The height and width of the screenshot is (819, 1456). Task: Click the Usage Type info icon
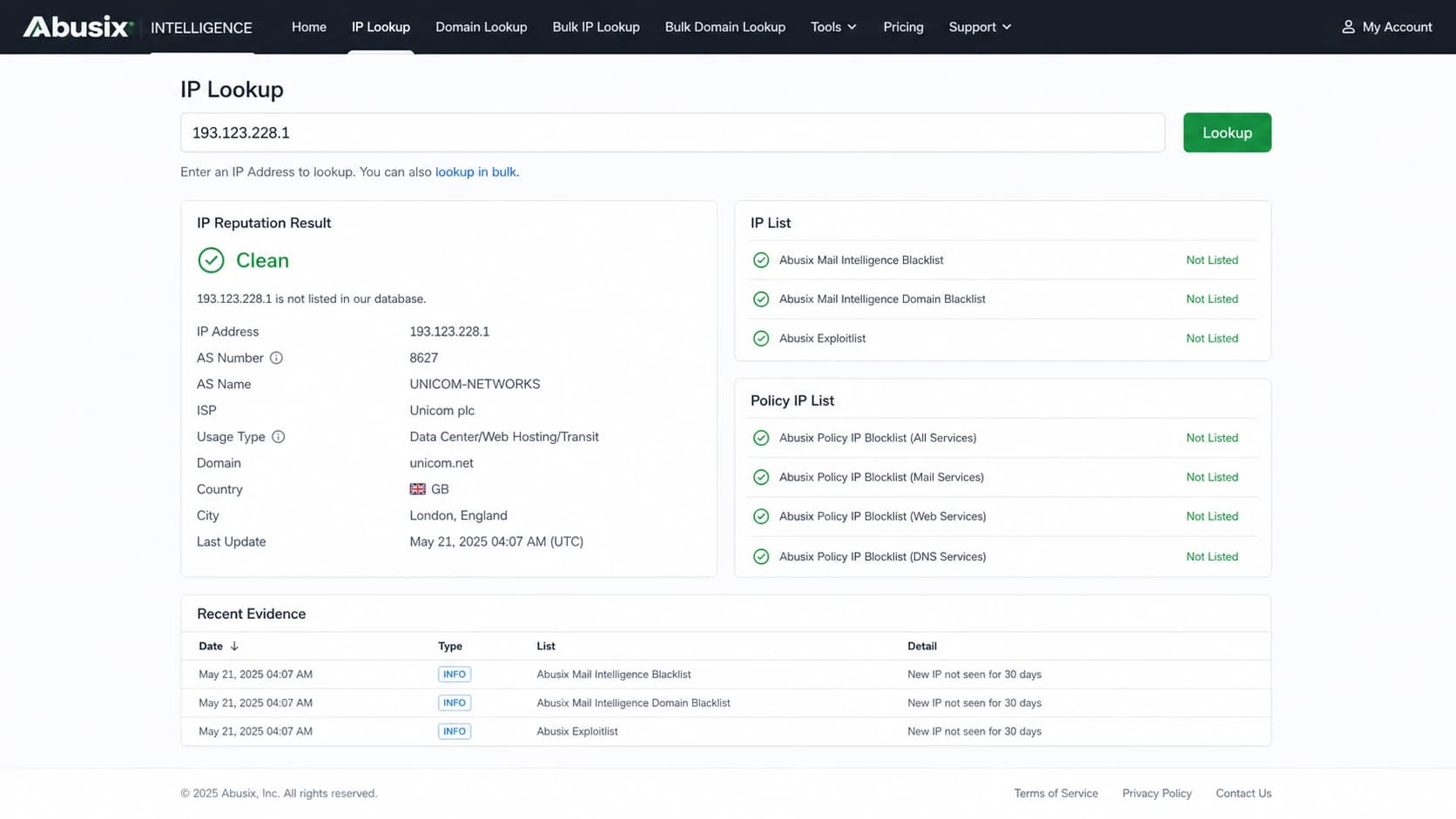click(278, 437)
